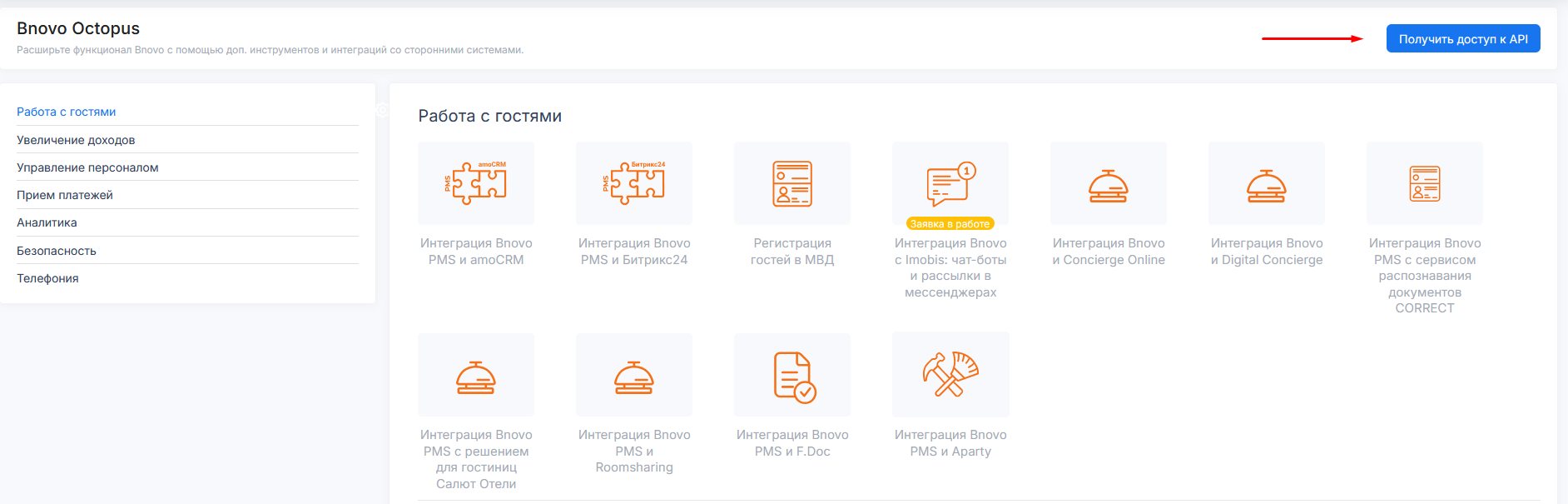This screenshot has height=504, width=1568.
Task: Click the 'Салют Отели' integration label
Action: 476,459
